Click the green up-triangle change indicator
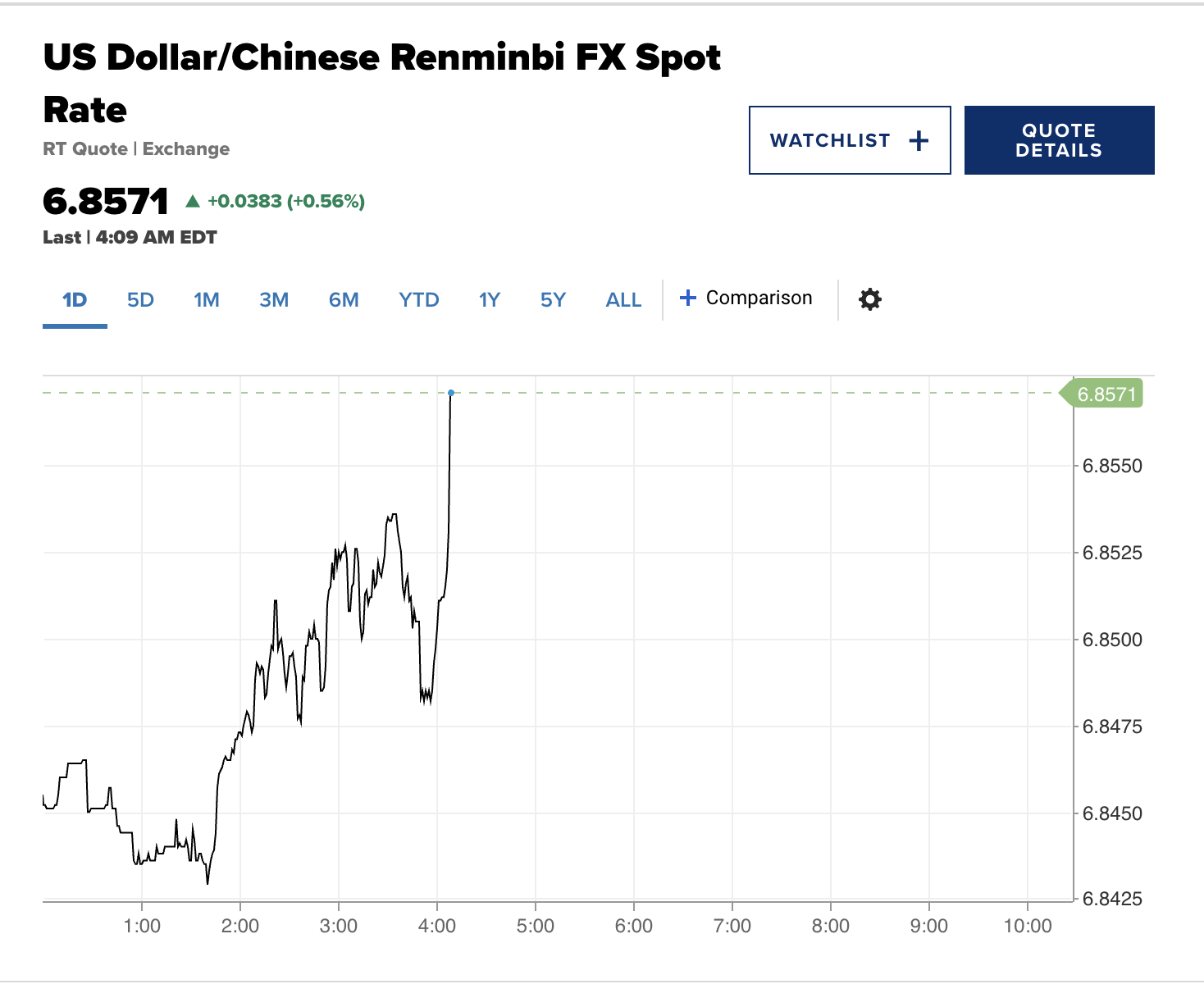This screenshot has height=984, width=1204. [192, 199]
